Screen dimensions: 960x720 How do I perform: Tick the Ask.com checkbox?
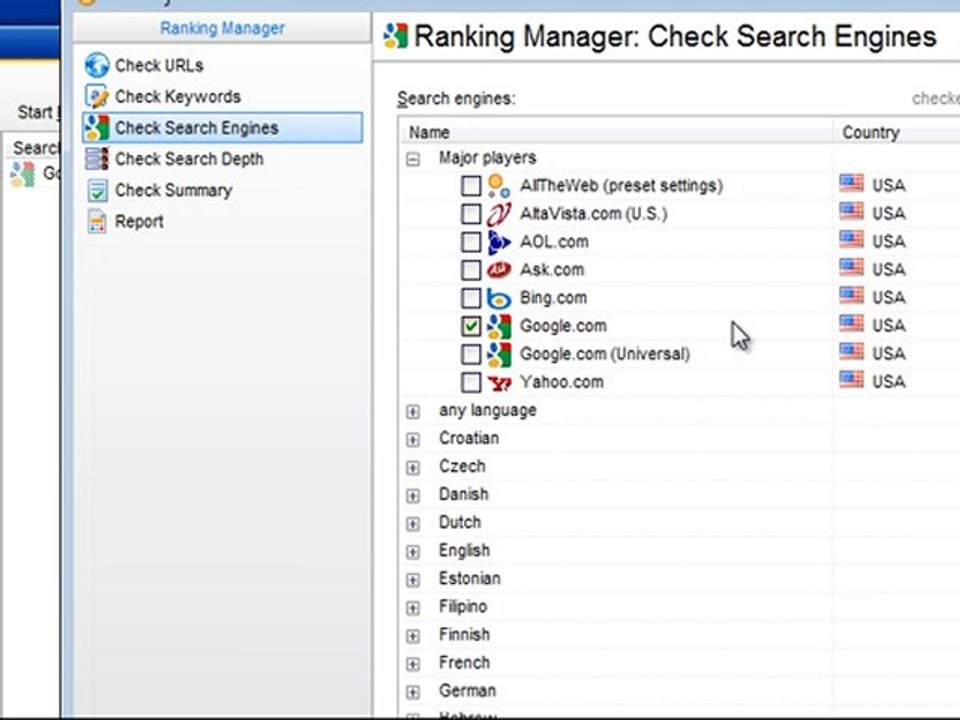coord(471,270)
